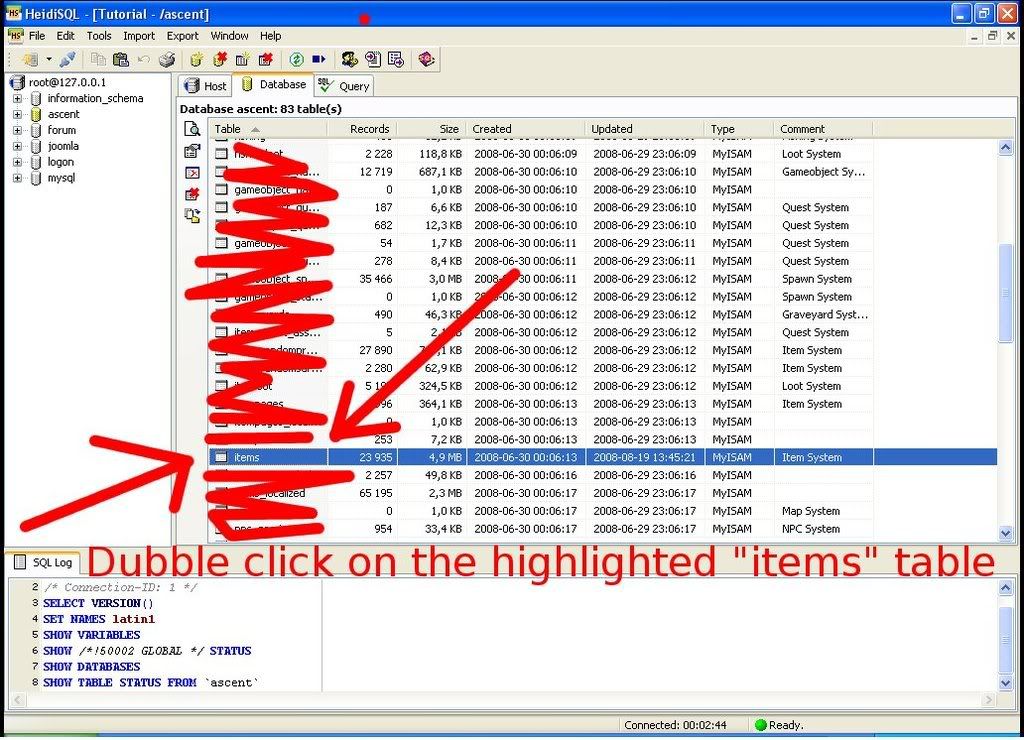Viewport: 1024px width, 740px height.
Task: Click SHOW DATABASES line in SQL log
Action: pos(91,667)
